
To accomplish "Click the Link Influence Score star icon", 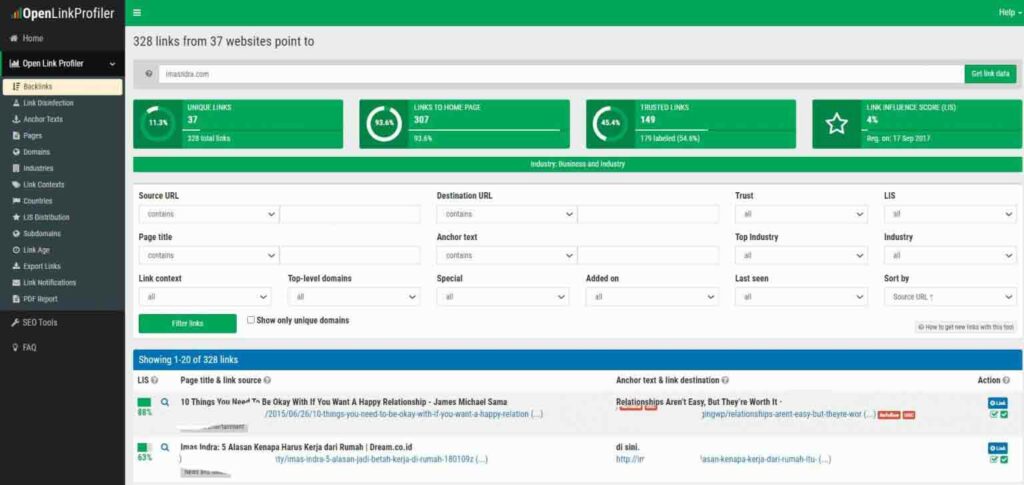I will point(837,123).
